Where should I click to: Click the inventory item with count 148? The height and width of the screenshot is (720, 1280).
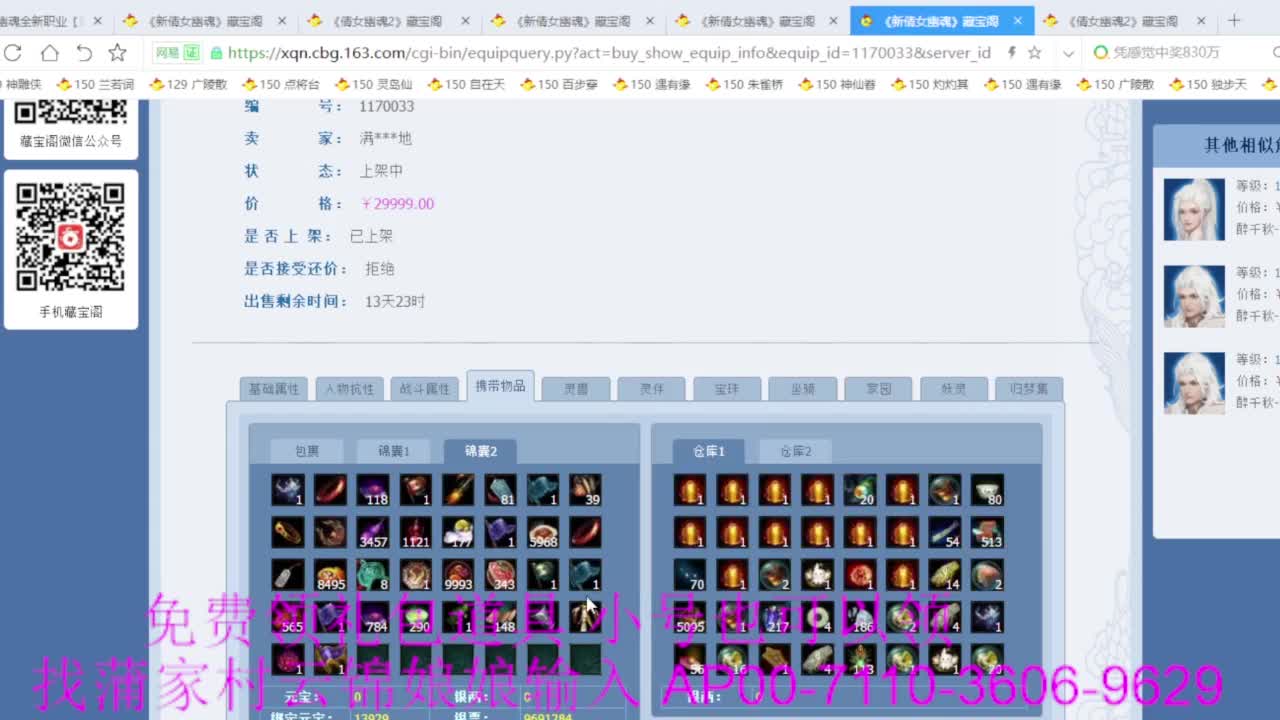501,617
